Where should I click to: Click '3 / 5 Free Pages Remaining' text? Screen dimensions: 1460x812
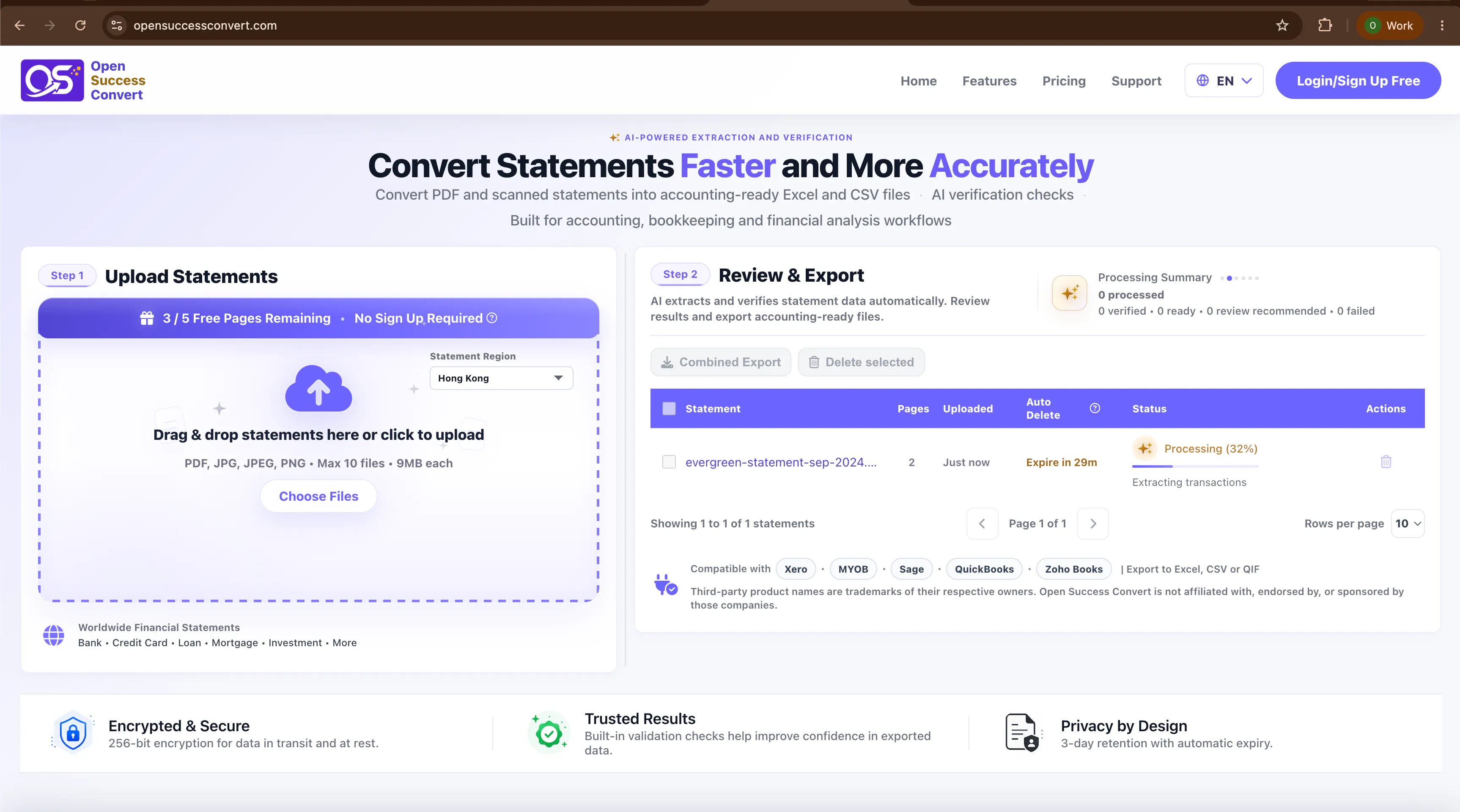(246, 318)
